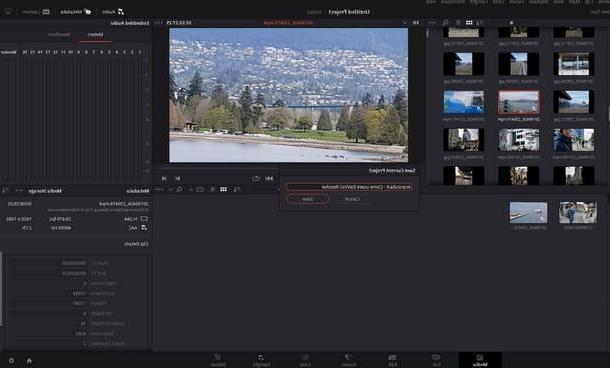Click the video codec icon in metadata
Image resolution: width=610 pixels, height=368 pixels.
144,219
